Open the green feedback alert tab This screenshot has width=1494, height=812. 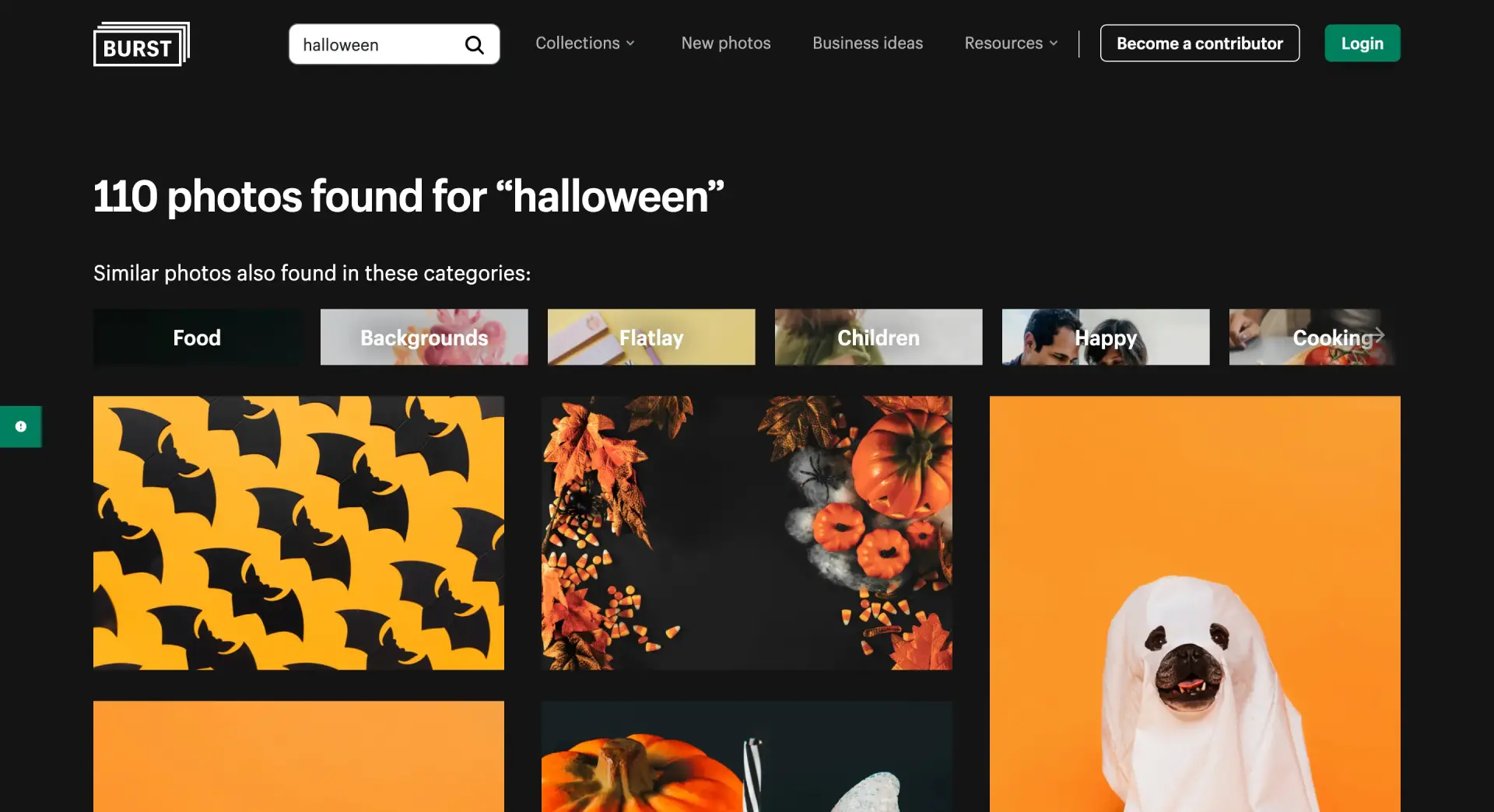(x=21, y=426)
